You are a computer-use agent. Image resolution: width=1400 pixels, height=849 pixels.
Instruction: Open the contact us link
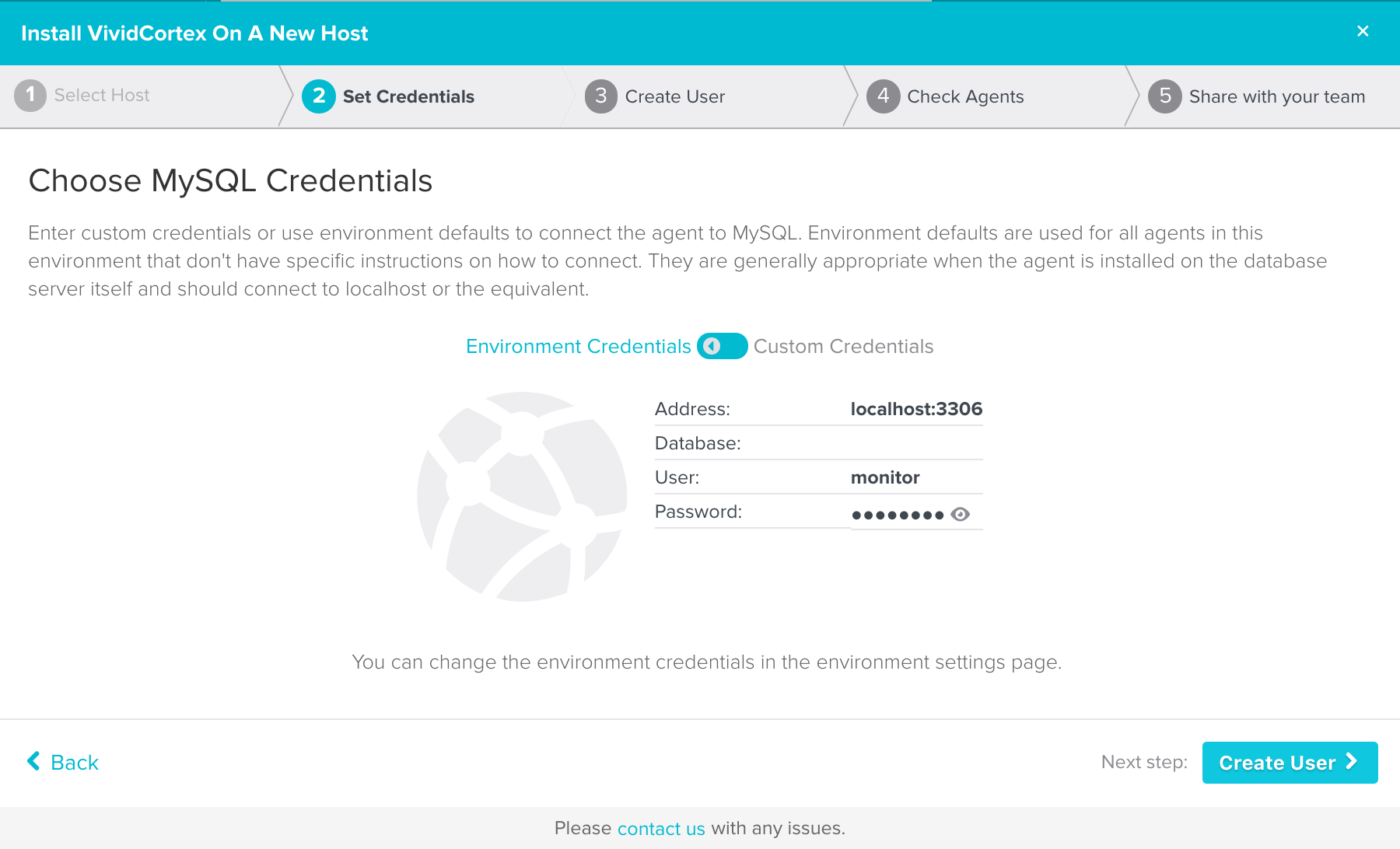[661, 829]
